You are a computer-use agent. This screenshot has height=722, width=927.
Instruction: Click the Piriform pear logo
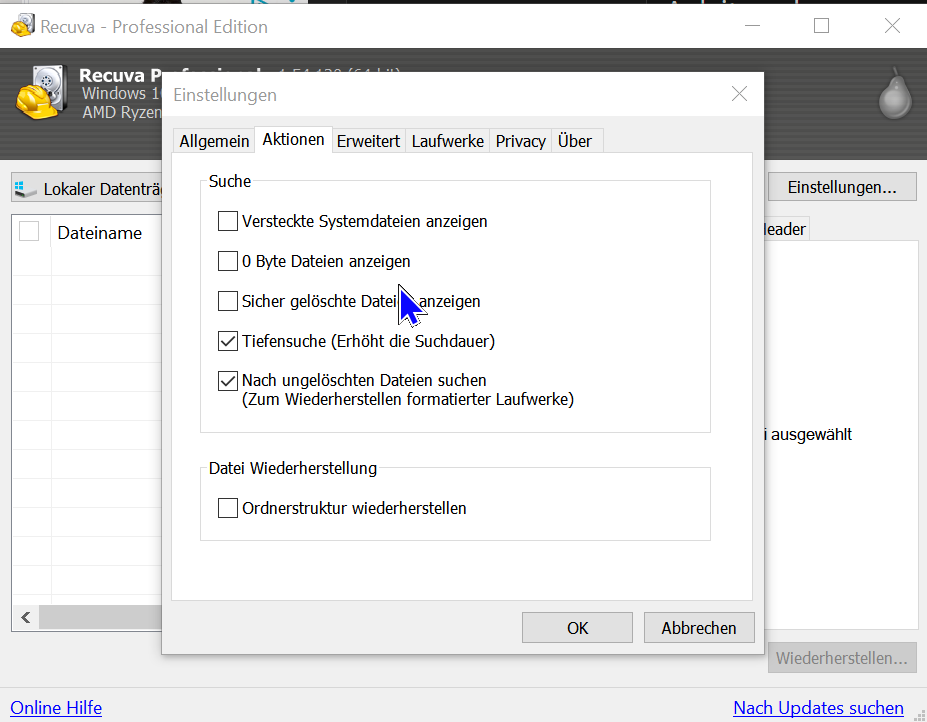click(x=895, y=92)
